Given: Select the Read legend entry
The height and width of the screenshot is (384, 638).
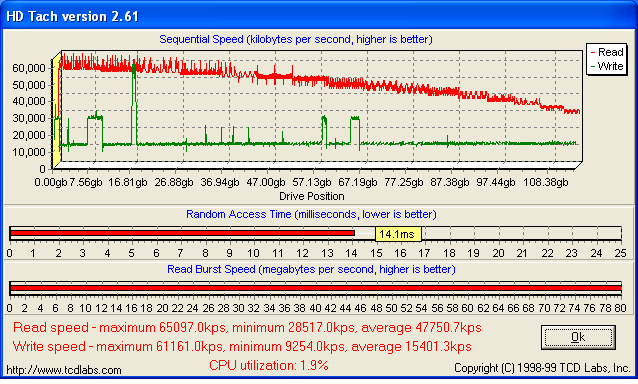Looking at the screenshot, I should (x=607, y=52).
